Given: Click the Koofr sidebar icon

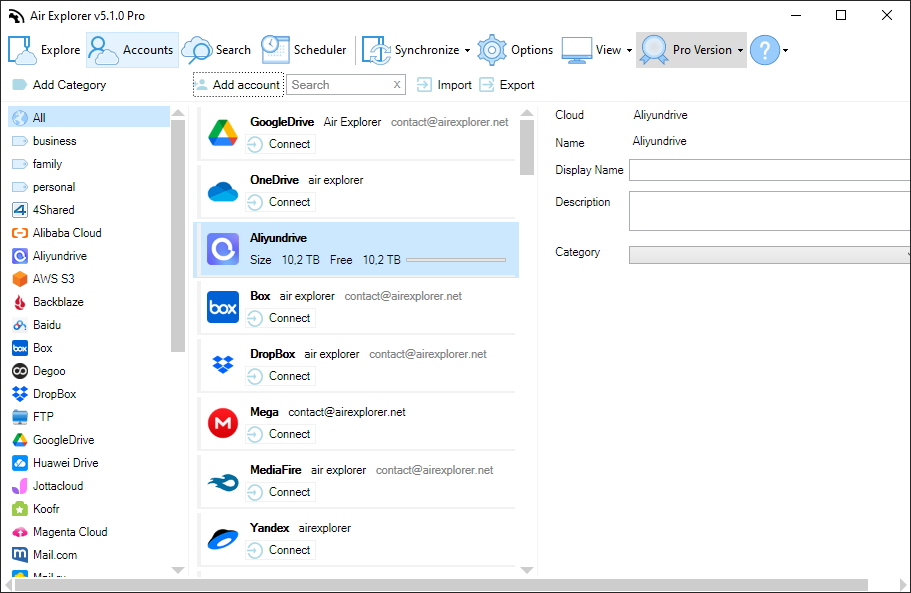Looking at the screenshot, I should click(x=20, y=509).
